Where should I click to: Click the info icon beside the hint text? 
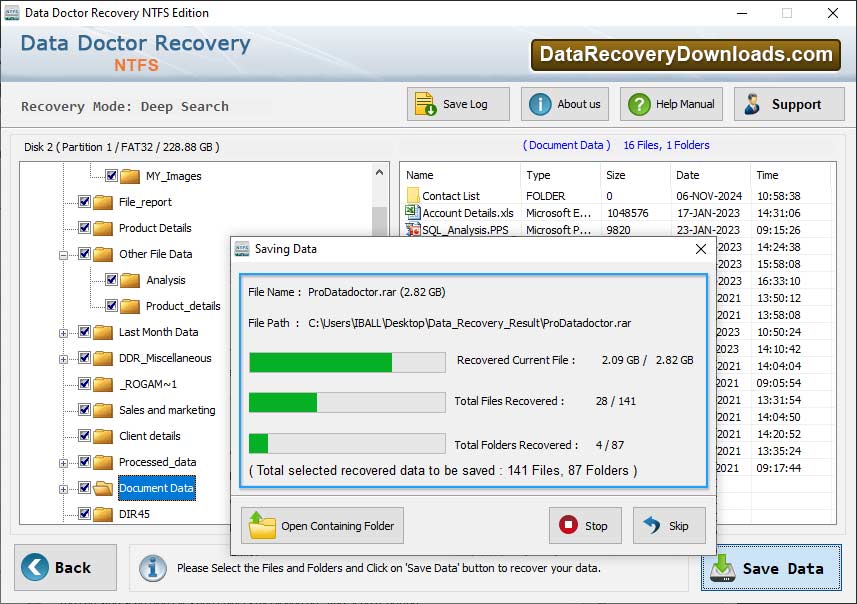[152, 568]
